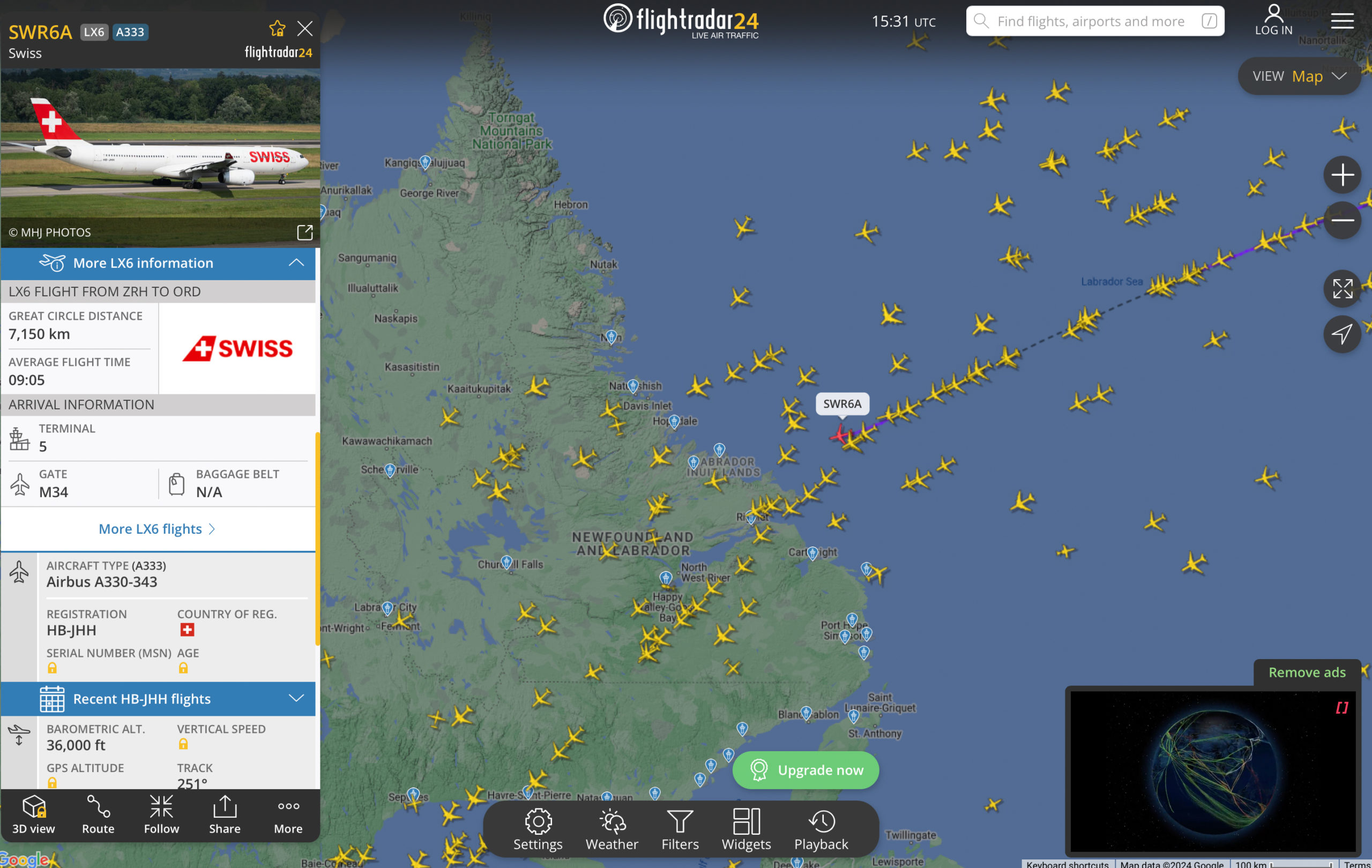The height and width of the screenshot is (868, 1372).
Task: Add SWR6A to favorites star
Action: 277,28
